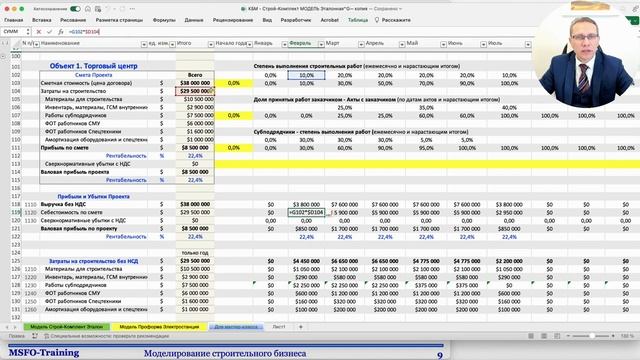Click the Undo arrow icon
Viewport: 640px width, 360px height.
coord(109,9)
